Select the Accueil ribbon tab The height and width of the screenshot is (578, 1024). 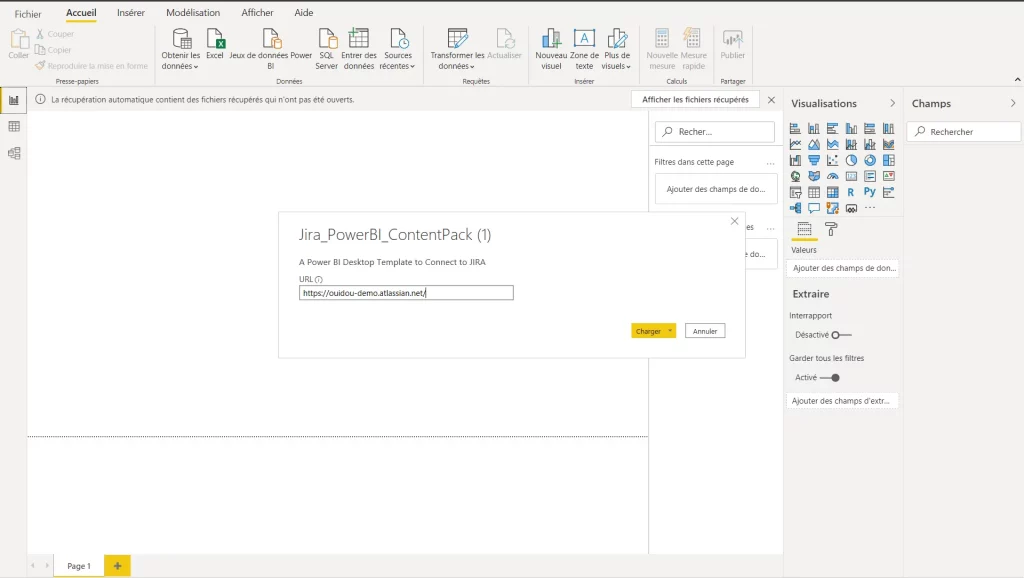[81, 12]
